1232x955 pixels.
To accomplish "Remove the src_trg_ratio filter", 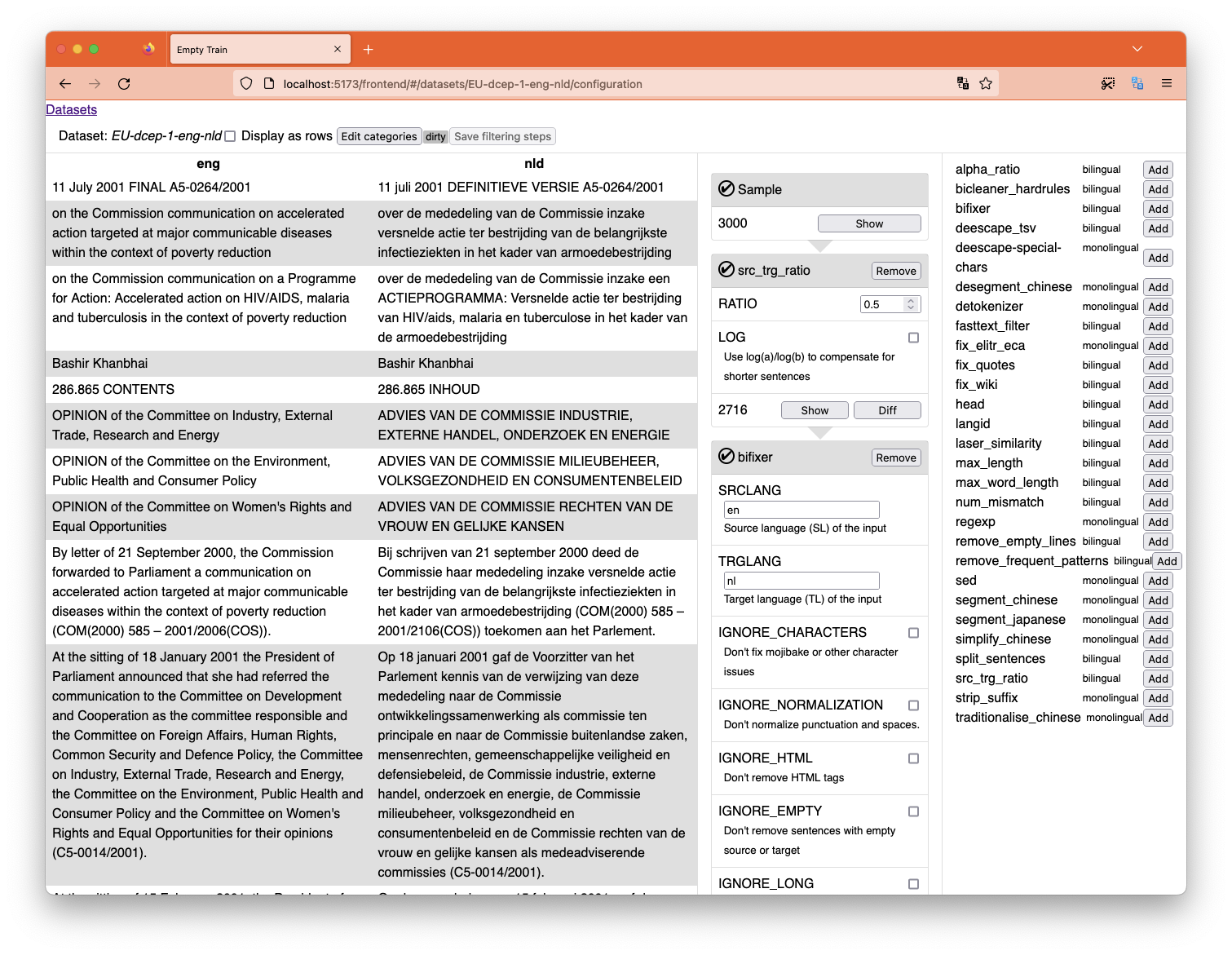I will click(x=896, y=271).
